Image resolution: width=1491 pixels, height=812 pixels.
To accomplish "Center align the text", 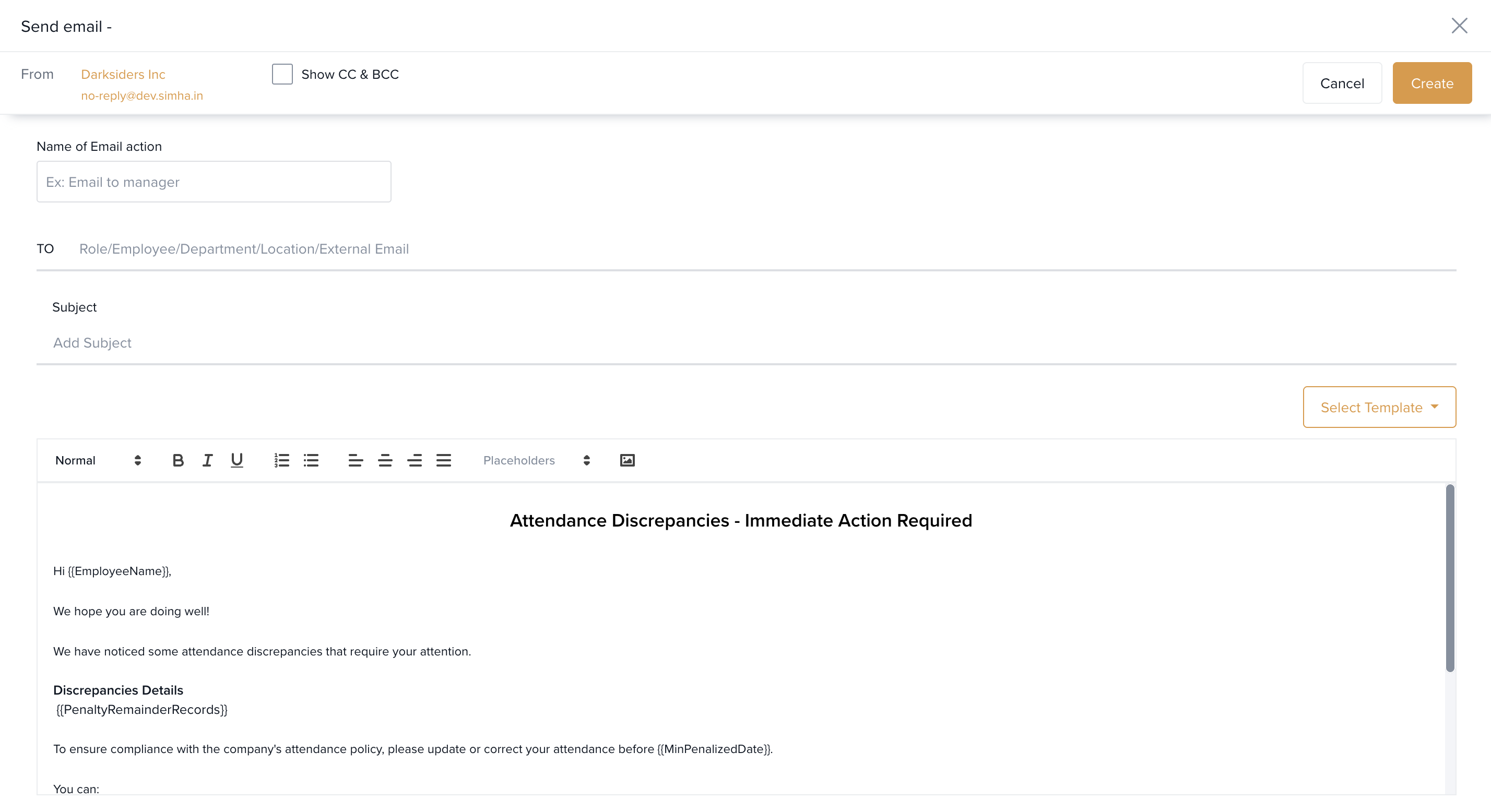I will [x=385, y=460].
